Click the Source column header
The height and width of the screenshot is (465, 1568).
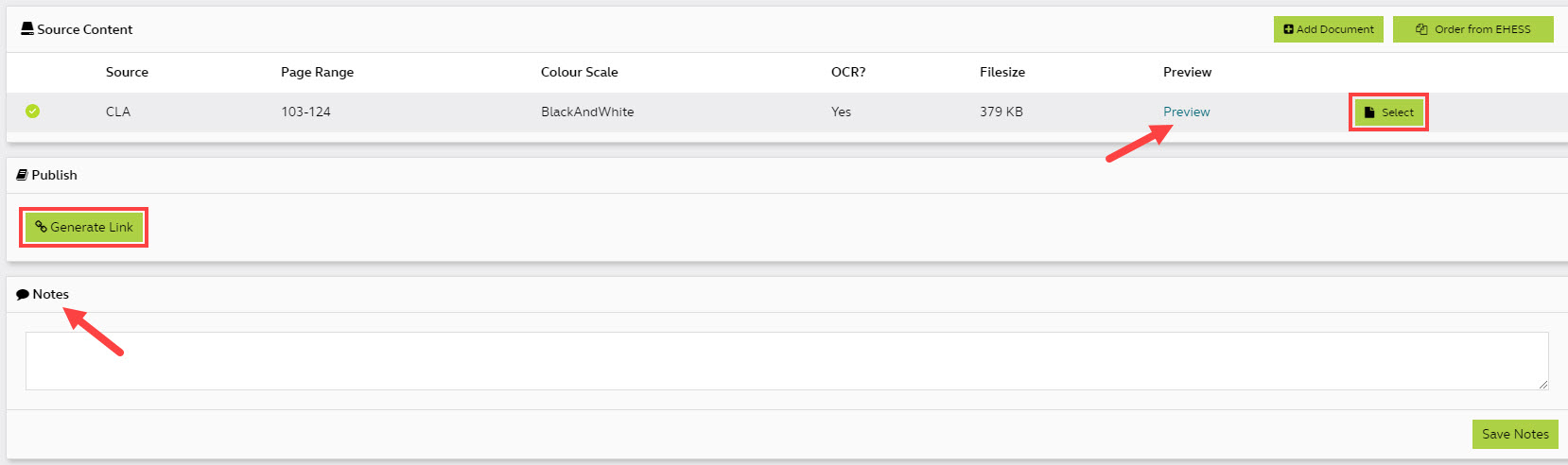[x=127, y=72]
